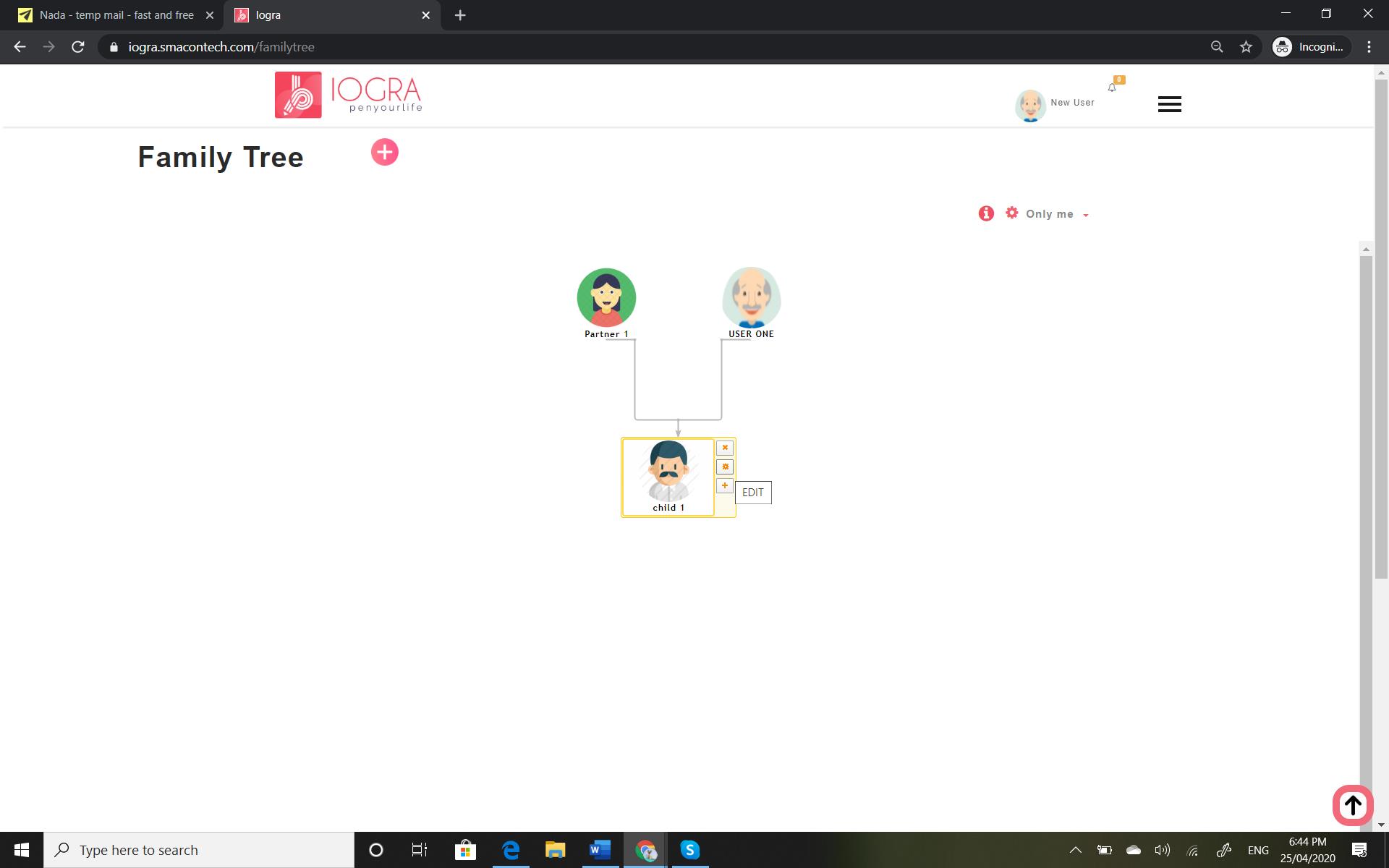1389x868 pixels.
Task: Bookmark this page with the star
Action: click(x=1246, y=47)
